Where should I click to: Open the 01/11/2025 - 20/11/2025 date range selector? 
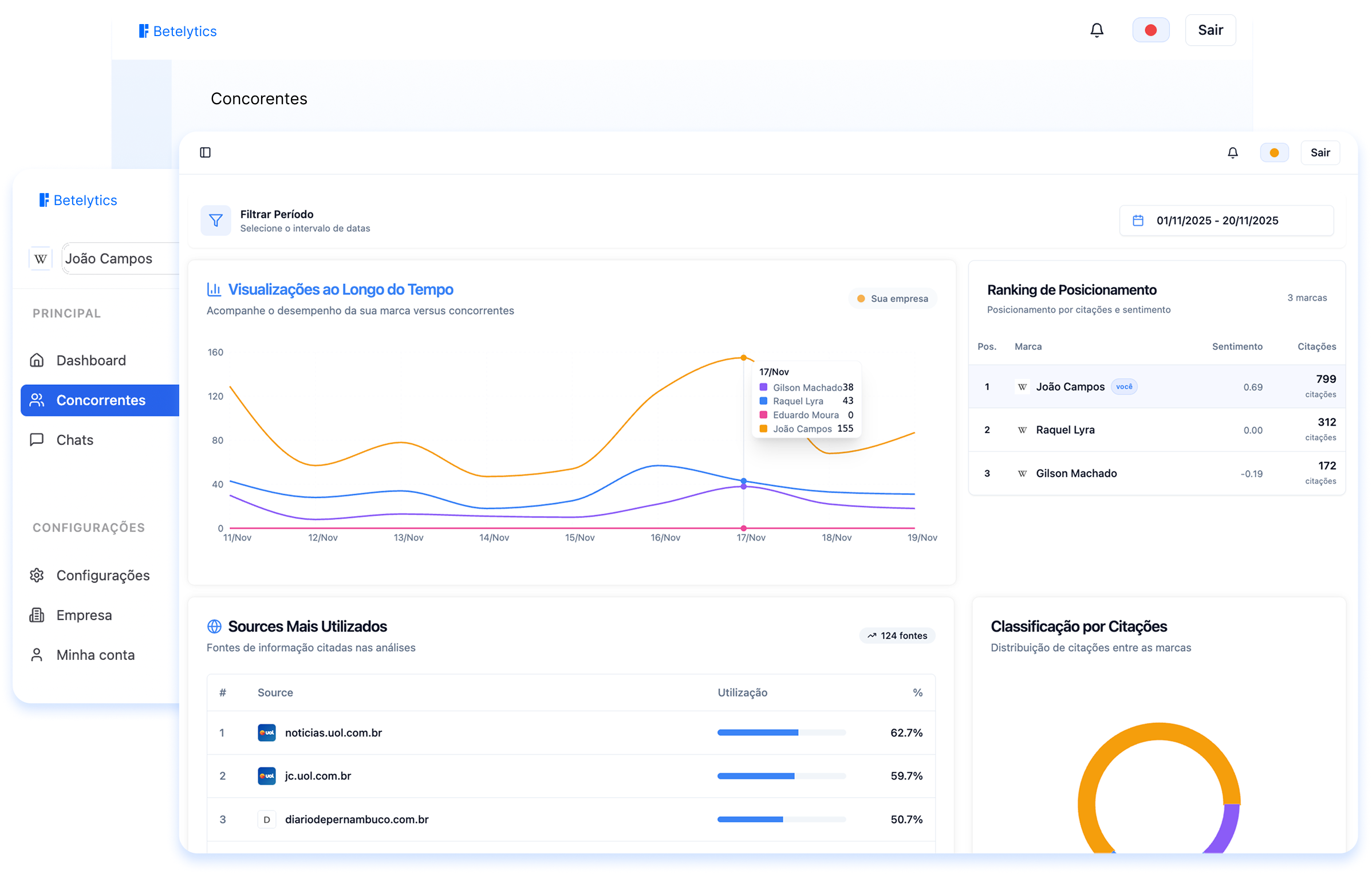[1217, 220]
